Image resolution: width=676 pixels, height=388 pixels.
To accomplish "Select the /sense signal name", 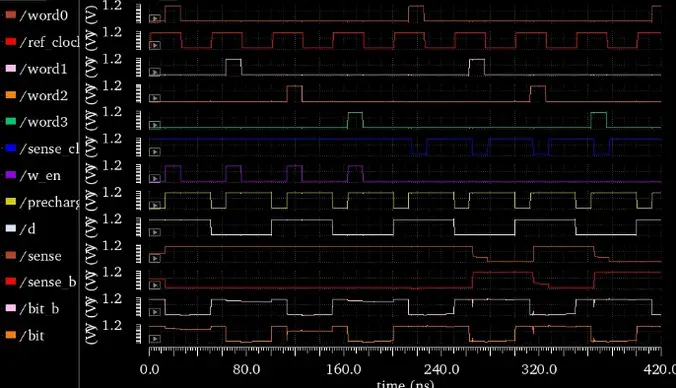I will (41, 256).
